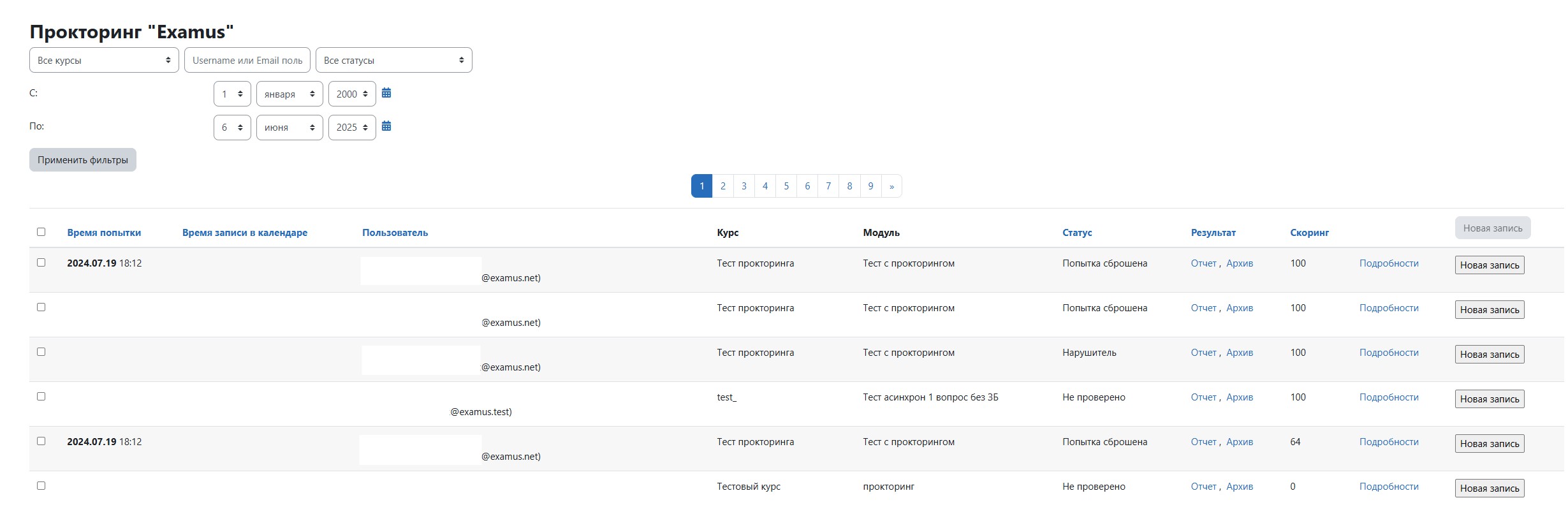Click Новая запись in first row

click(x=1490, y=265)
